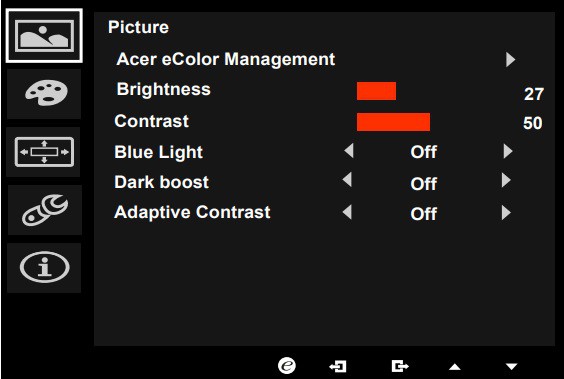Select the Brightness menu item
Screen dimensions: 564x379
(x=164, y=89)
